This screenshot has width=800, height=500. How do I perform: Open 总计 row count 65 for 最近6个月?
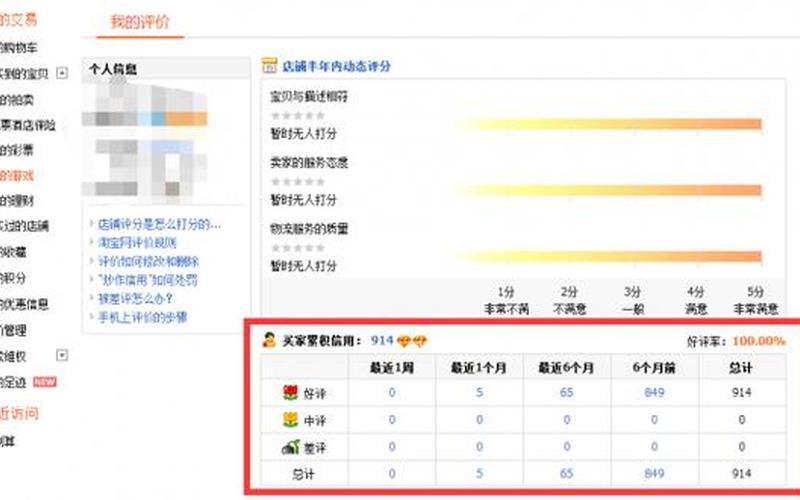[x=566, y=473]
